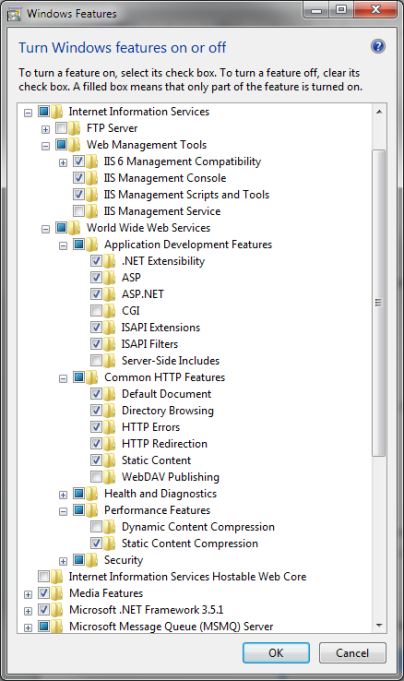Click folder icon beside Health and Diagnostics
Screen dimensions: 404x681
92,494
